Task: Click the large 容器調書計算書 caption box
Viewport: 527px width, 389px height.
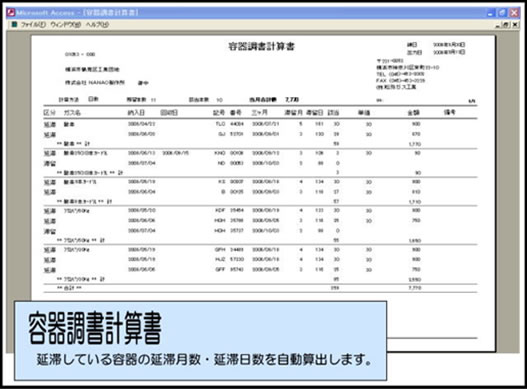Action: click(x=200, y=341)
